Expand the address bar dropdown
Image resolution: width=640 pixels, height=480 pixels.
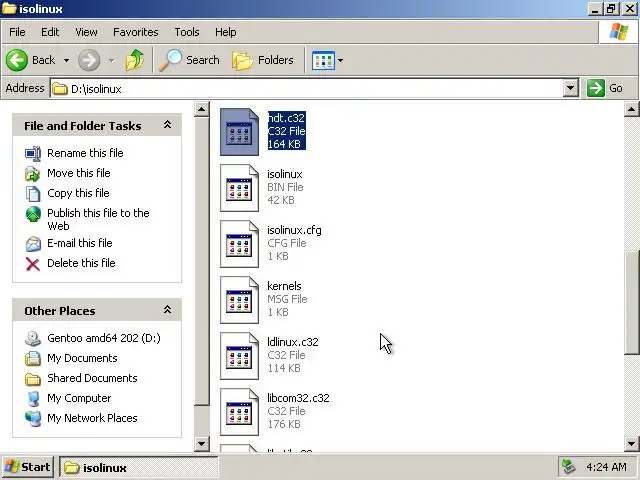pyautogui.click(x=571, y=88)
